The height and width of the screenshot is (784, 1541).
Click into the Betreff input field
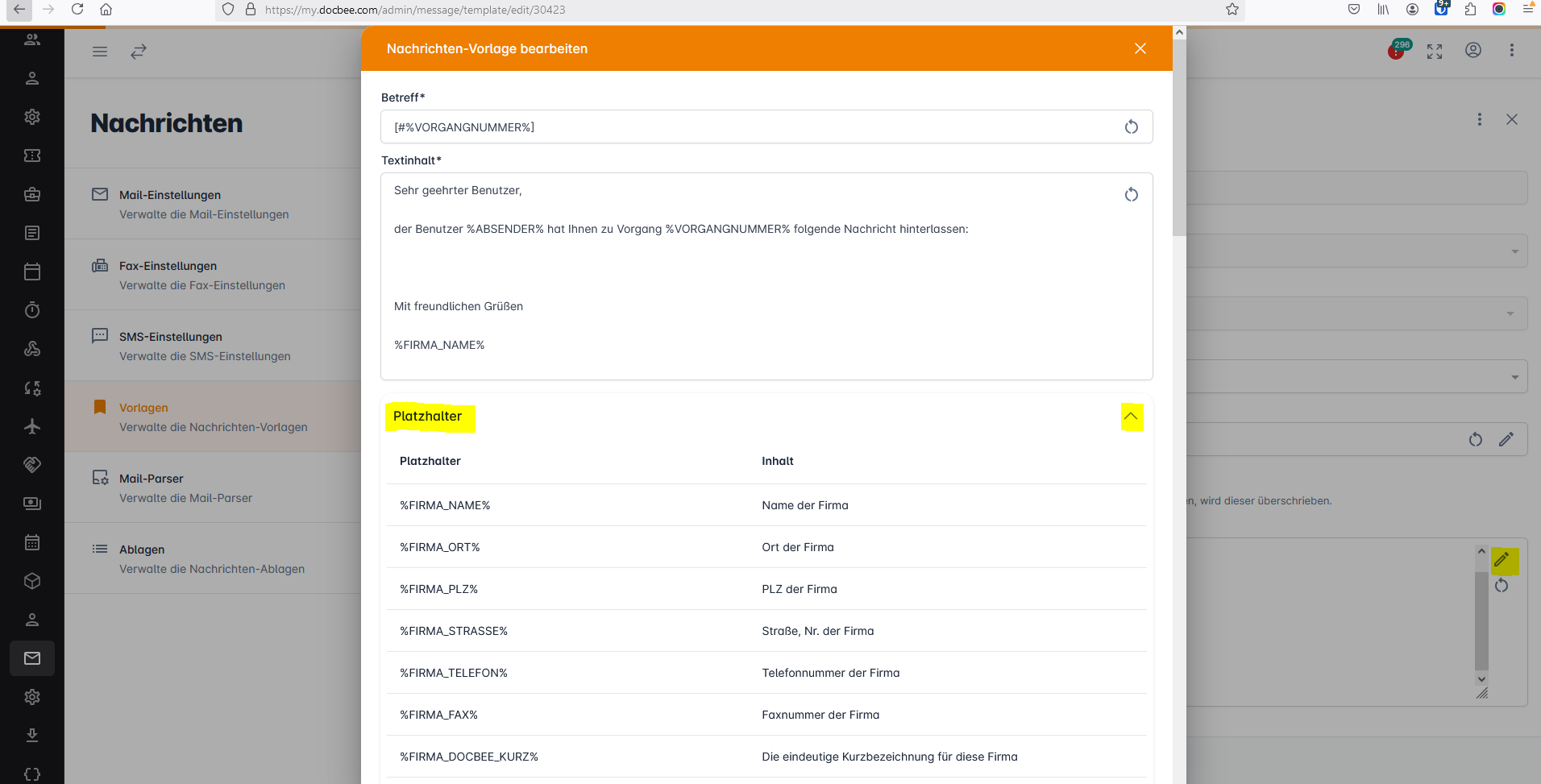click(x=750, y=127)
